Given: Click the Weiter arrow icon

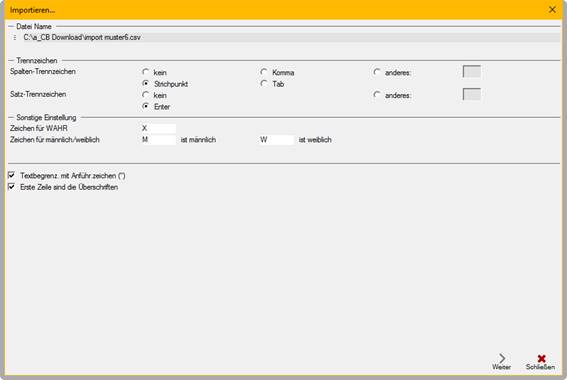Looking at the screenshot, I should [x=502, y=358].
